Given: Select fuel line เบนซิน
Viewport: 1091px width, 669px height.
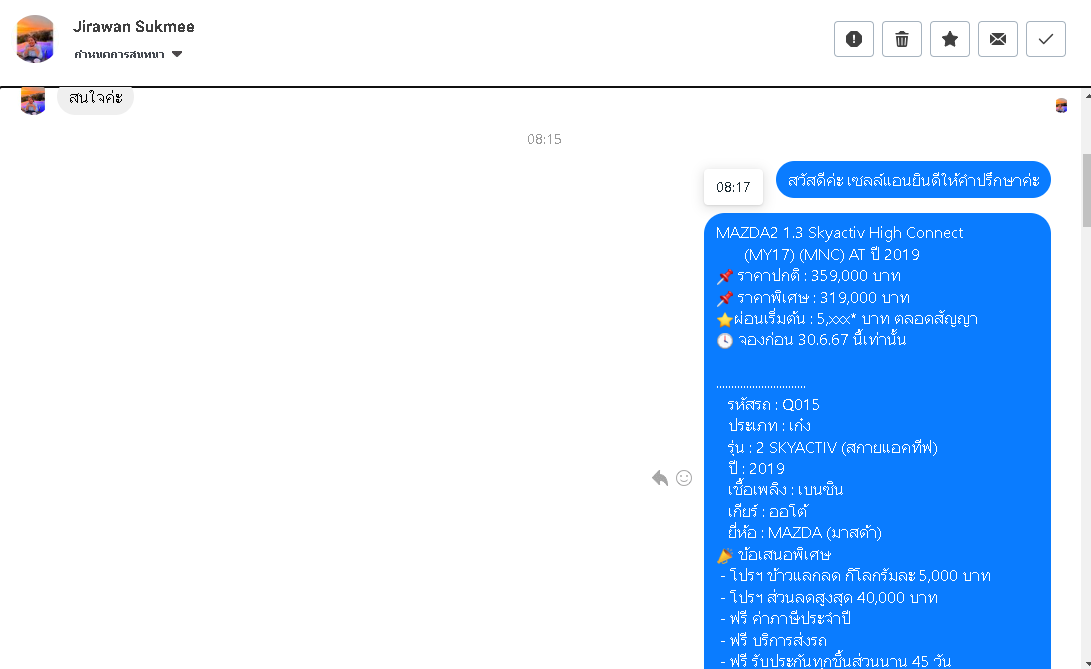Looking at the screenshot, I should (x=785, y=489).
